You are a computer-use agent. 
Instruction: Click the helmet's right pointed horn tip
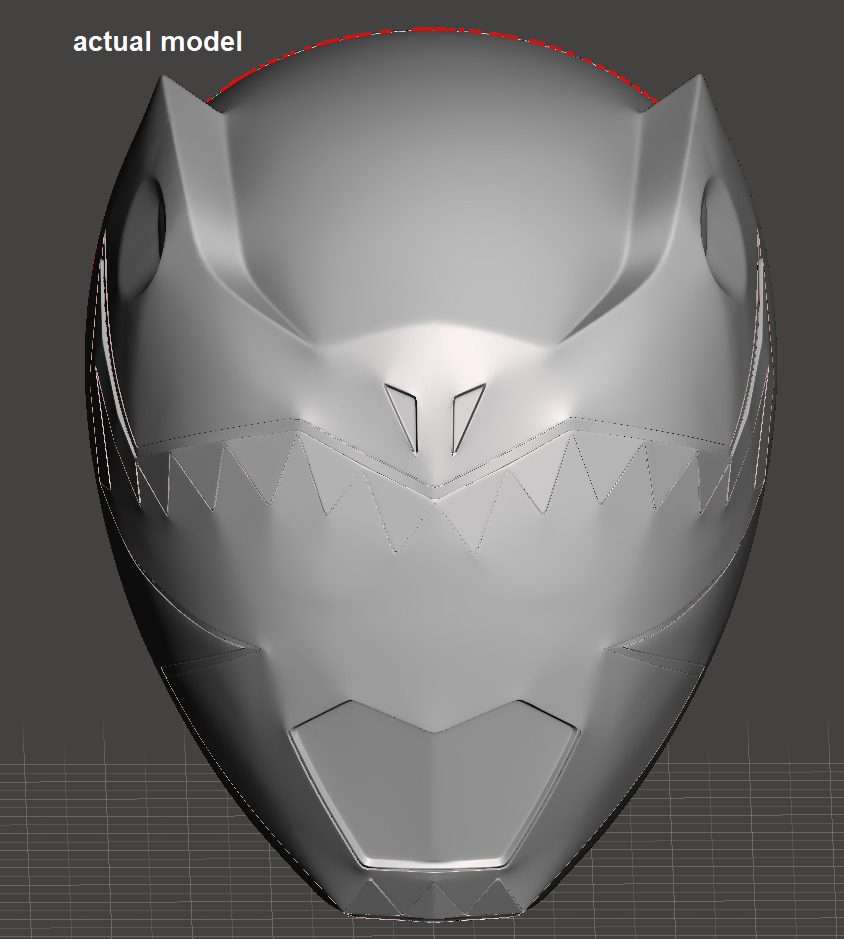click(698, 78)
